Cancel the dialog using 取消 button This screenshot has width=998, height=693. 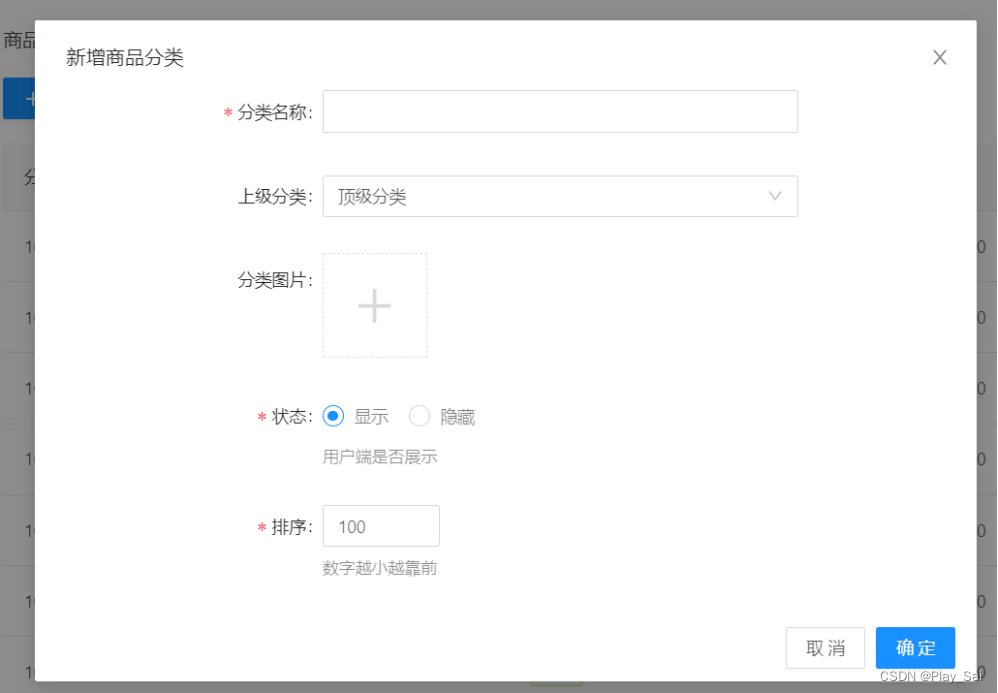pyautogui.click(x=825, y=648)
